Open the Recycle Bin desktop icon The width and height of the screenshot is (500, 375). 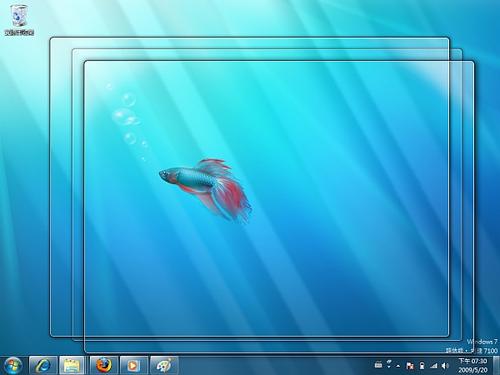click(19, 19)
